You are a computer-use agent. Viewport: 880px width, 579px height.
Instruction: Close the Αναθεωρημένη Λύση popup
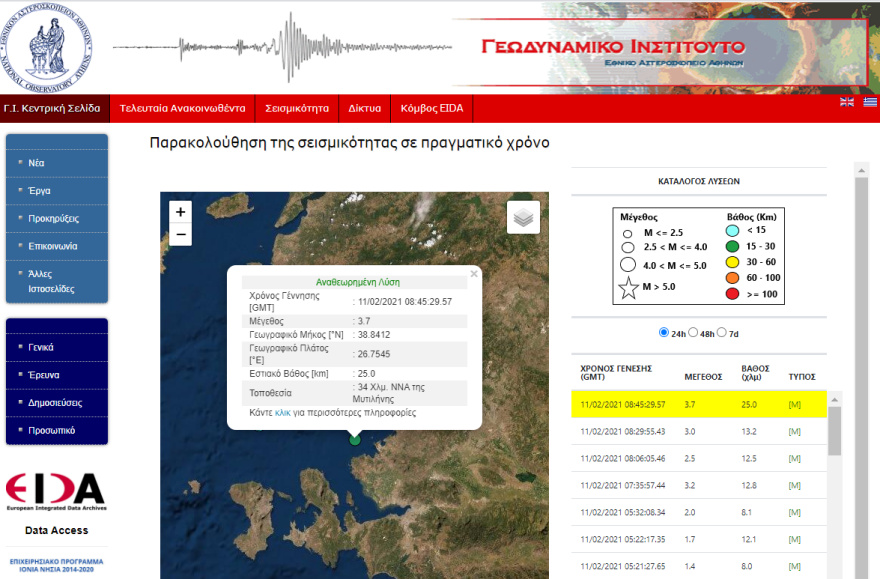(x=474, y=273)
